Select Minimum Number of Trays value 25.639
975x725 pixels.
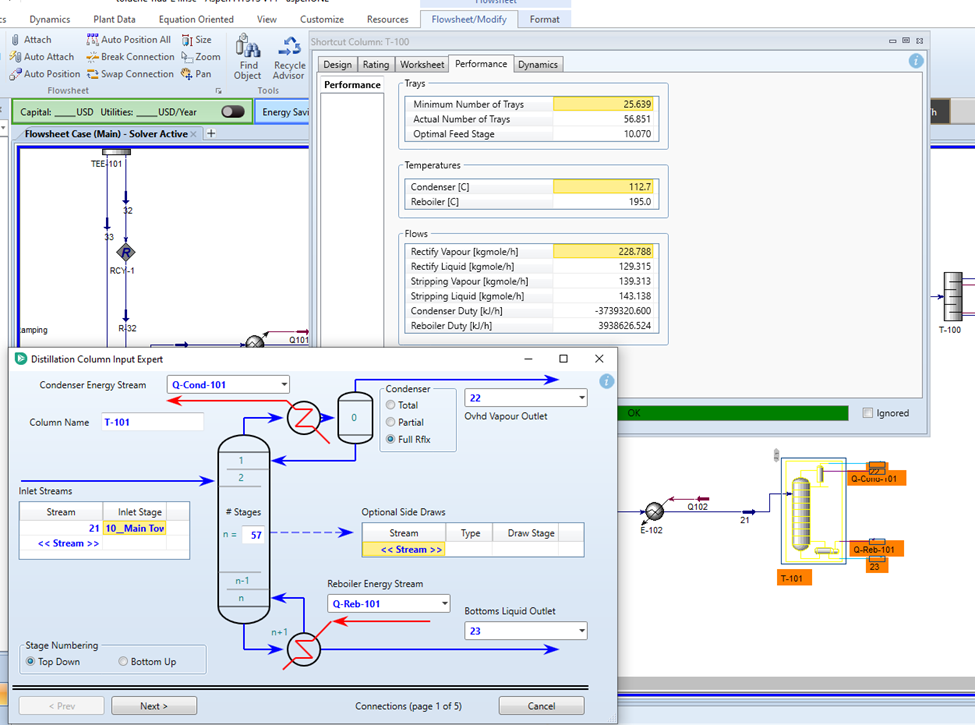(603, 104)
